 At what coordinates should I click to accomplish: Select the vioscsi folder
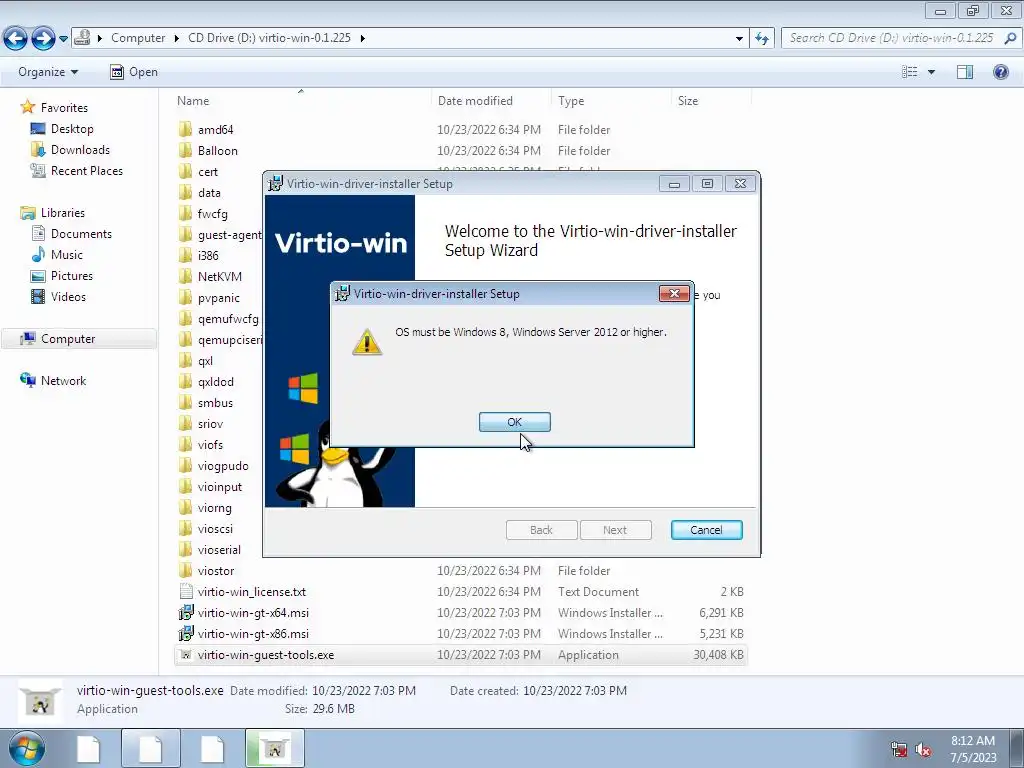215,528
